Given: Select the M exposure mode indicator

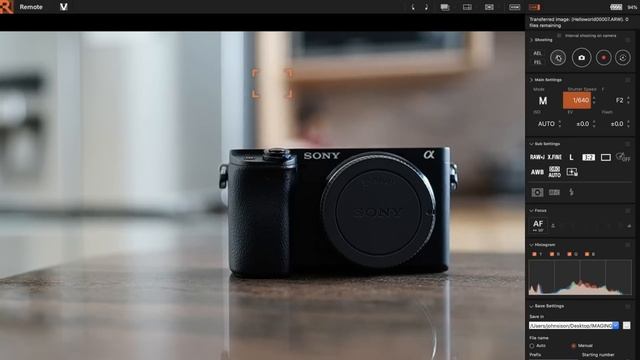Looking at the screenshot, I should click(x=542, y=100).
